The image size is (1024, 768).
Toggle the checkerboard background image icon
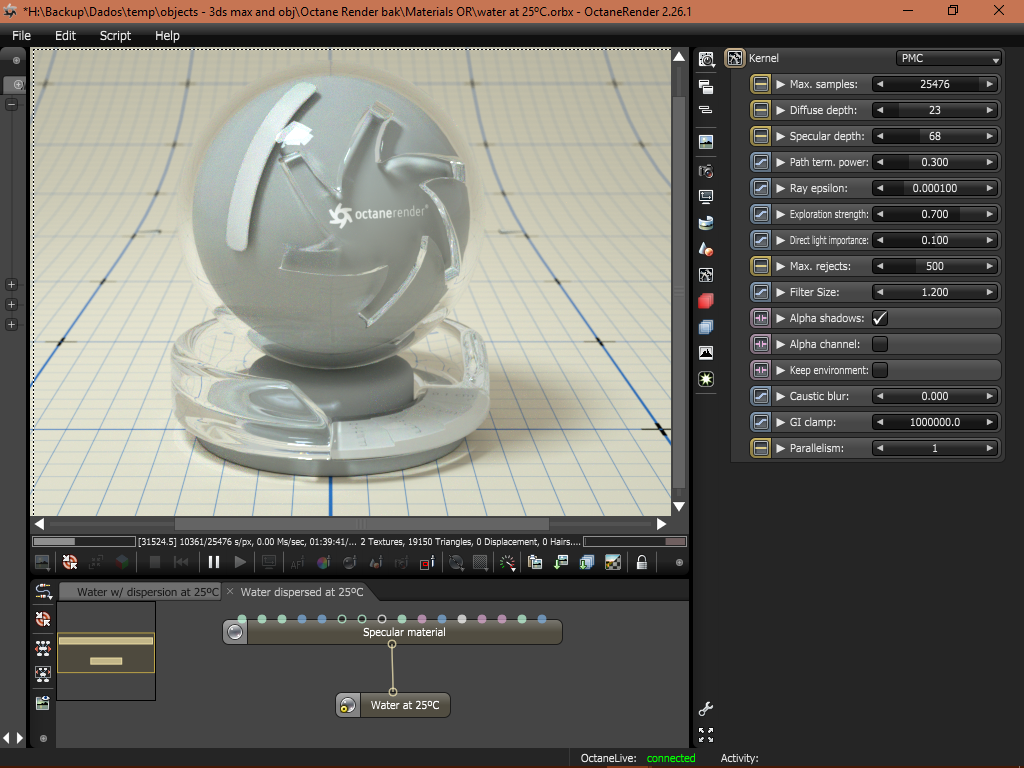(613, 562)
